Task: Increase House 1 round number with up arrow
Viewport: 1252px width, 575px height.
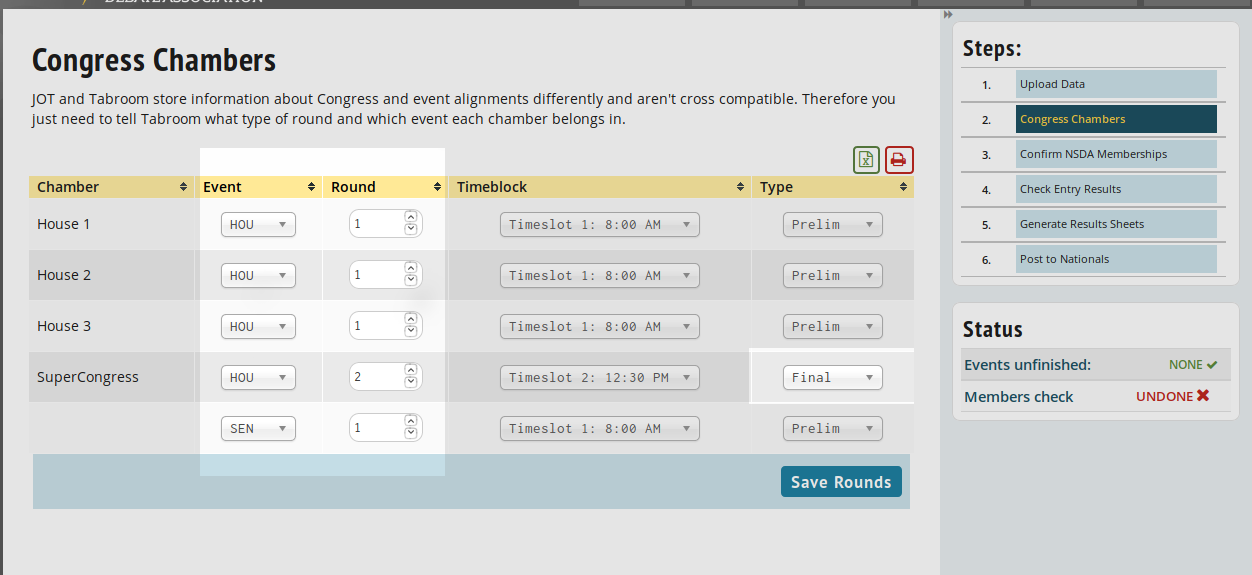Action: [410, 218]
